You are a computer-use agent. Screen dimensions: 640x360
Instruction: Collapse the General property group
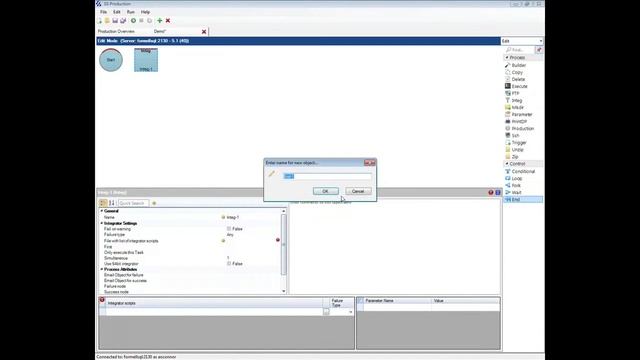[102, 211]
